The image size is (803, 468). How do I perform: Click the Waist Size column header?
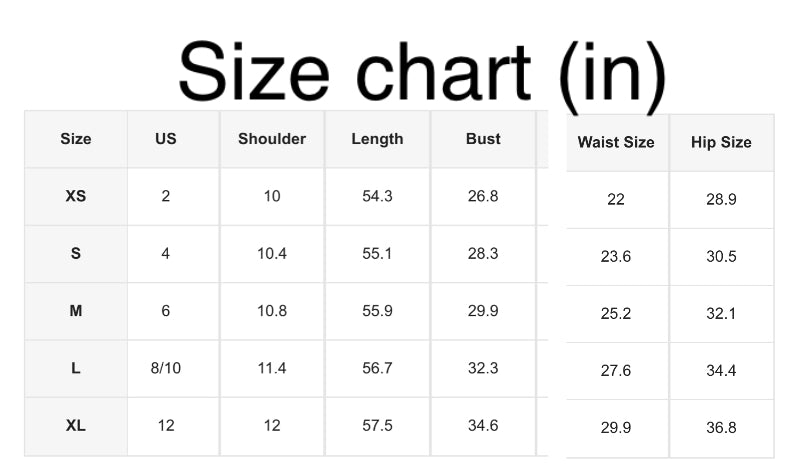coord(616,142)
